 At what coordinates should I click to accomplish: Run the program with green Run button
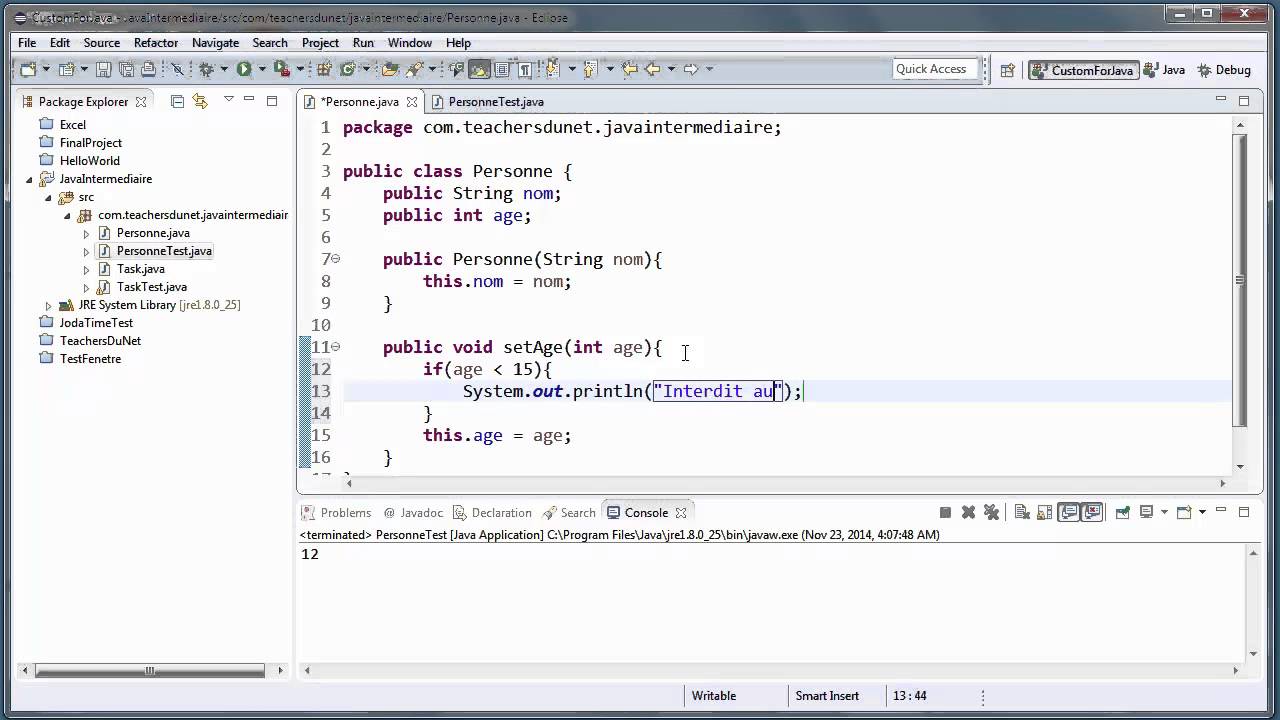coord(243,69)
